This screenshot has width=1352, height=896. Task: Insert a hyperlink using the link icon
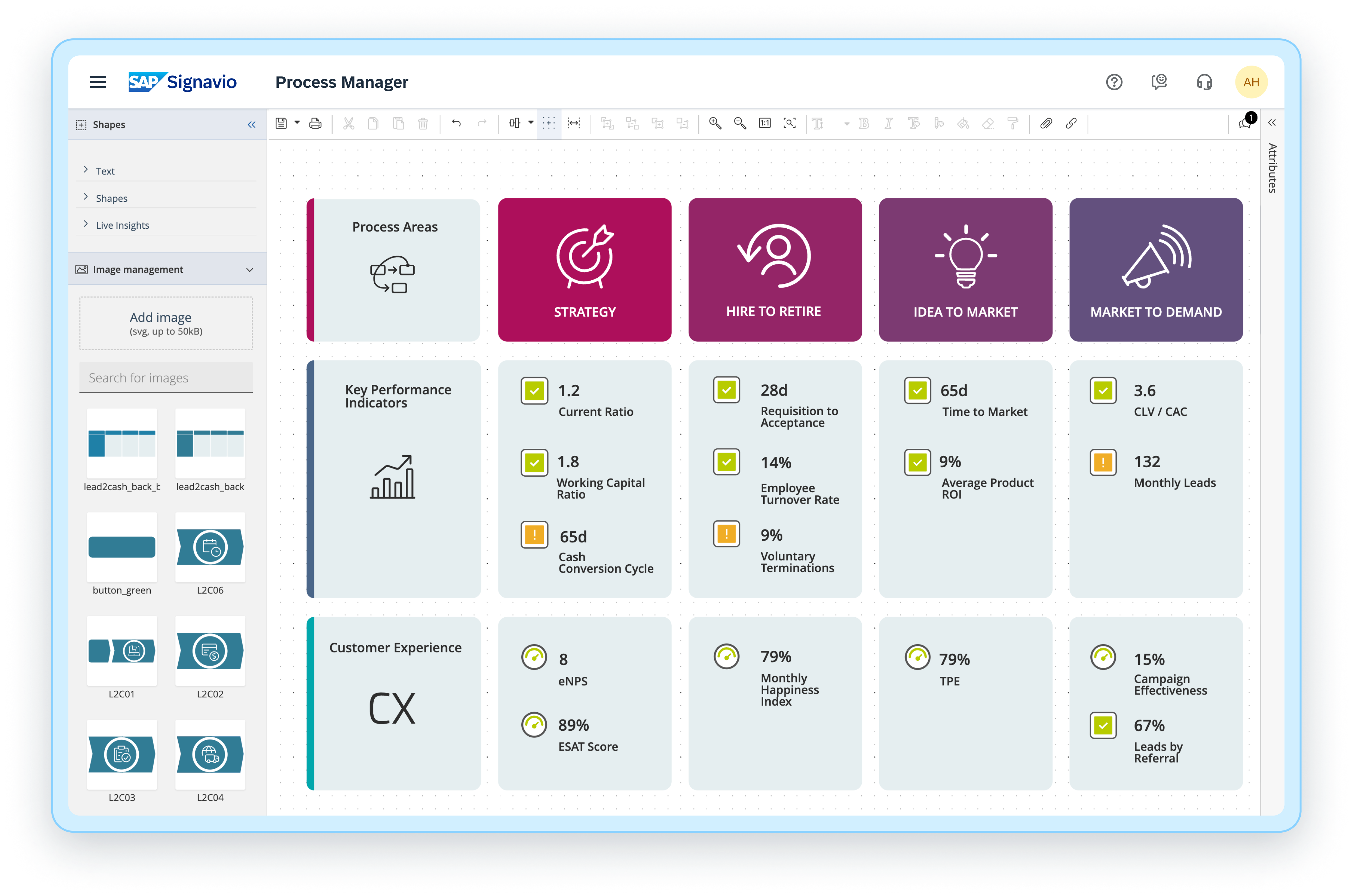tap(1071, 124)
